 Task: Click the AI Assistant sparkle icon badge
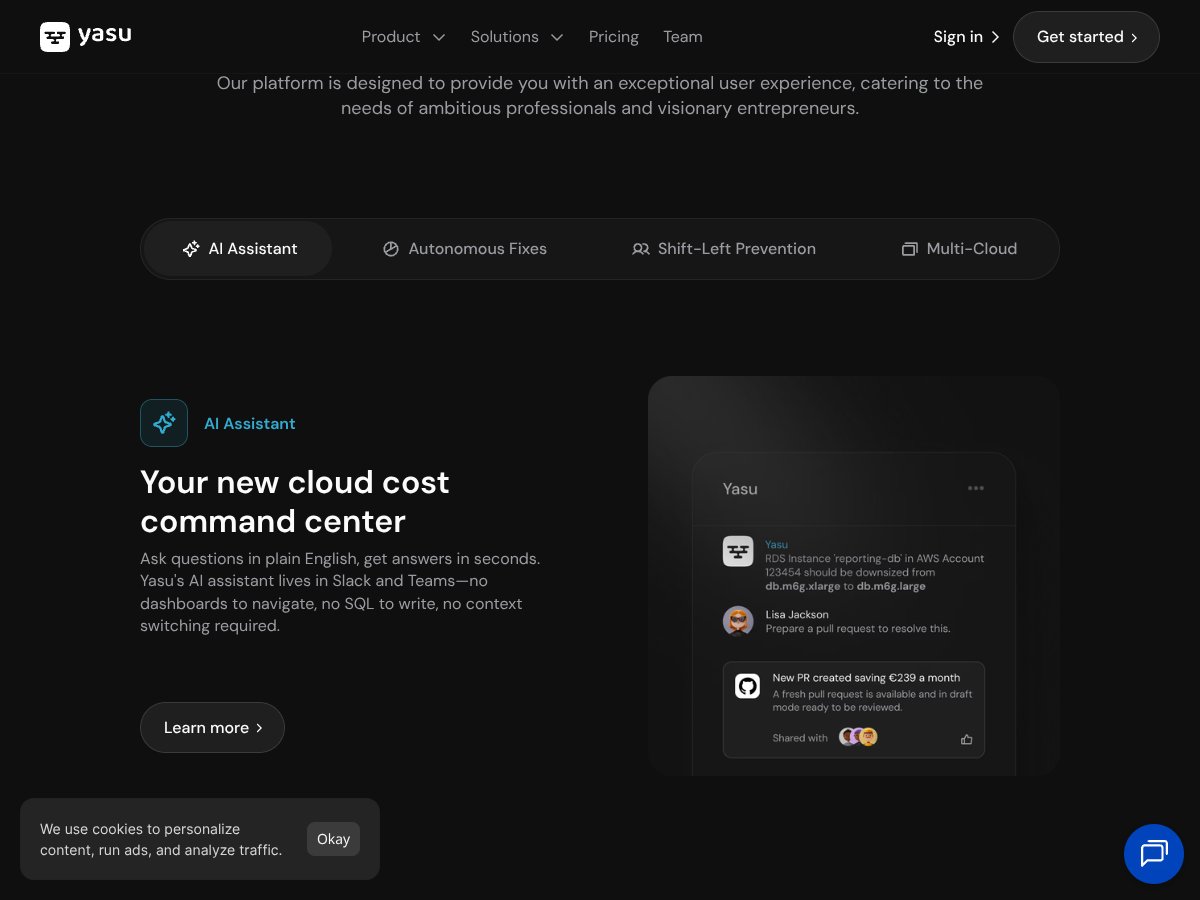tap(164, 423)
